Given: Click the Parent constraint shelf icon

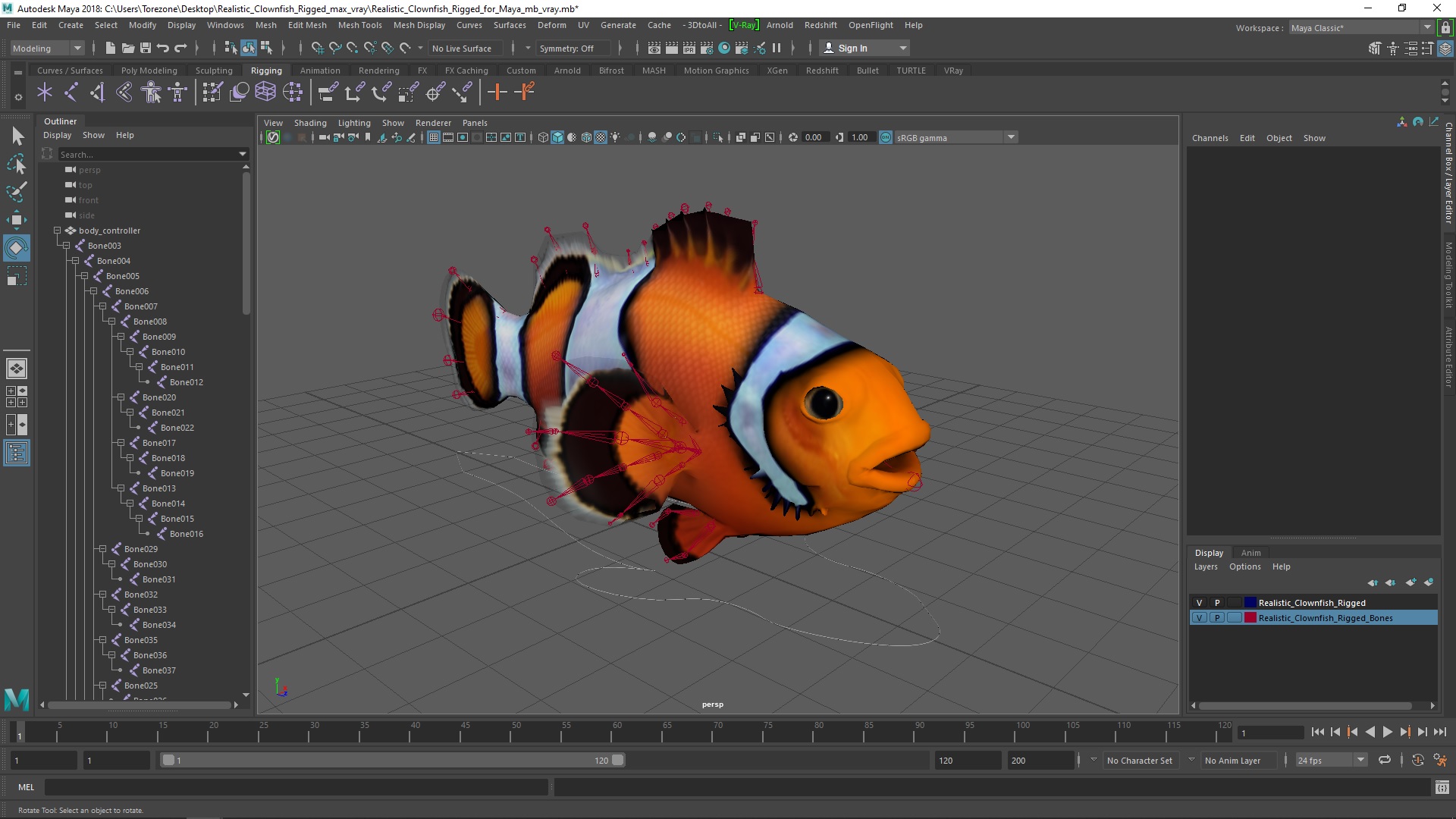Looking at the screenshot, I should point(328,93).
